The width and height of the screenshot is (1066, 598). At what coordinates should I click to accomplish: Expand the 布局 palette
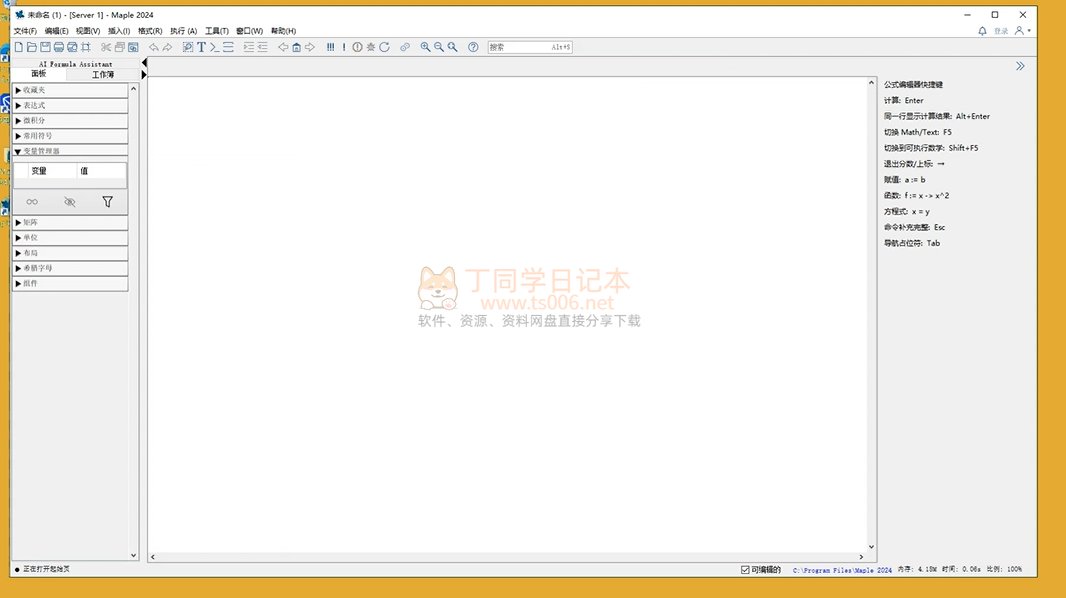(x=70, y=253)
